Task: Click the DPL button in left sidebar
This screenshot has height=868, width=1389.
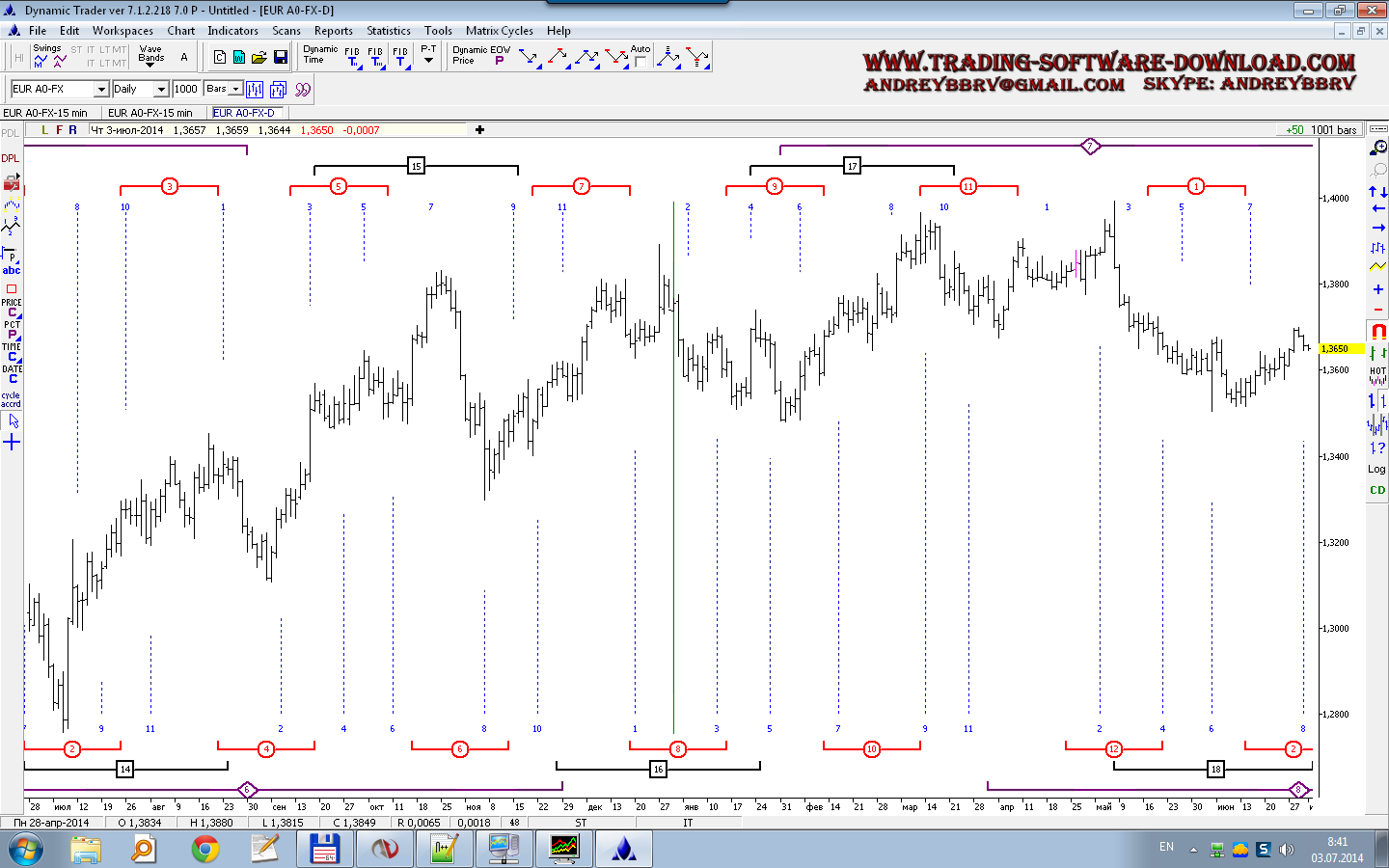Action: [11, 158]
